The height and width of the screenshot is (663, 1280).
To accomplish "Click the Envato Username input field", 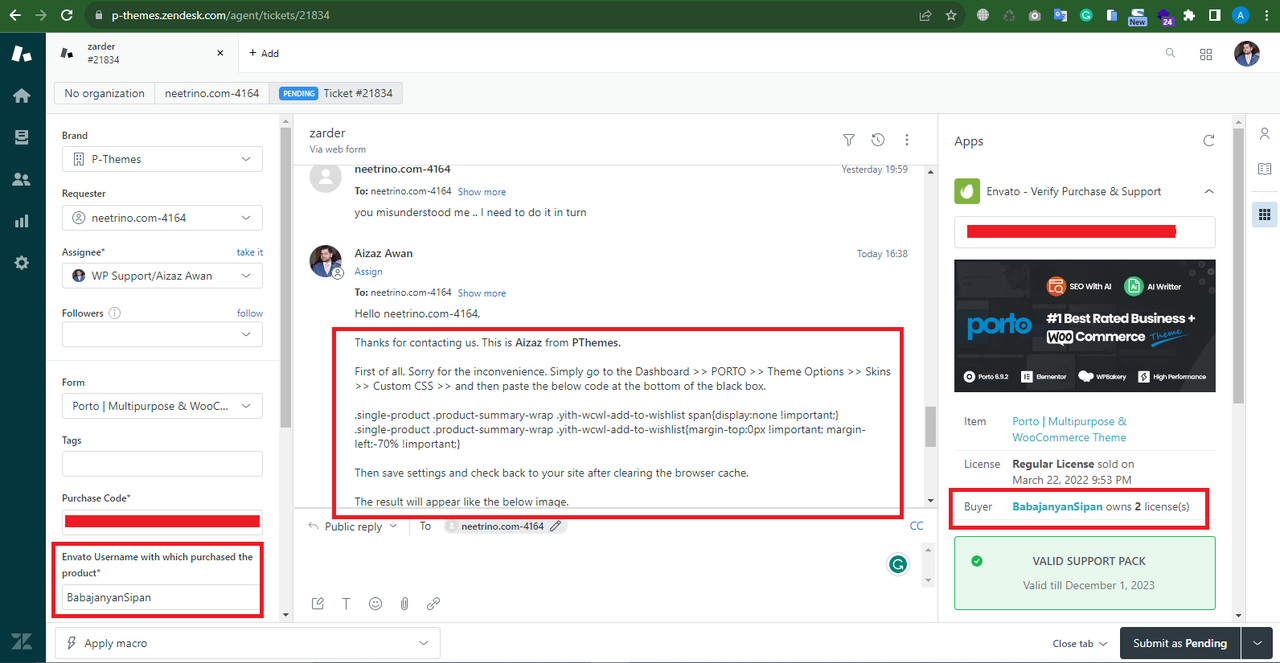I will pyautogui.click(x=160, y=597).
